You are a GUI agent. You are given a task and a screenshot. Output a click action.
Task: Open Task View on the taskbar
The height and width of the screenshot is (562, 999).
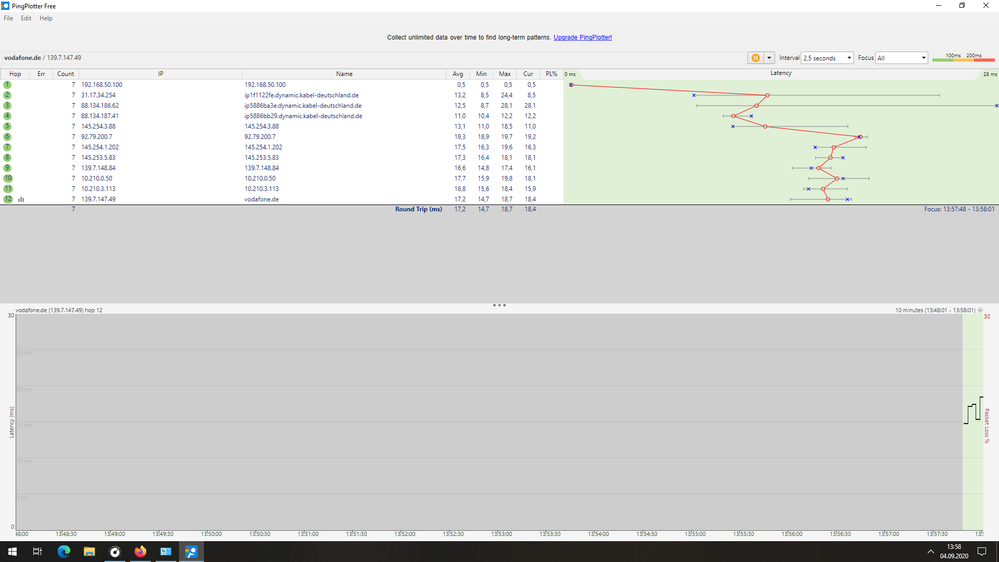tap(37, 552)
